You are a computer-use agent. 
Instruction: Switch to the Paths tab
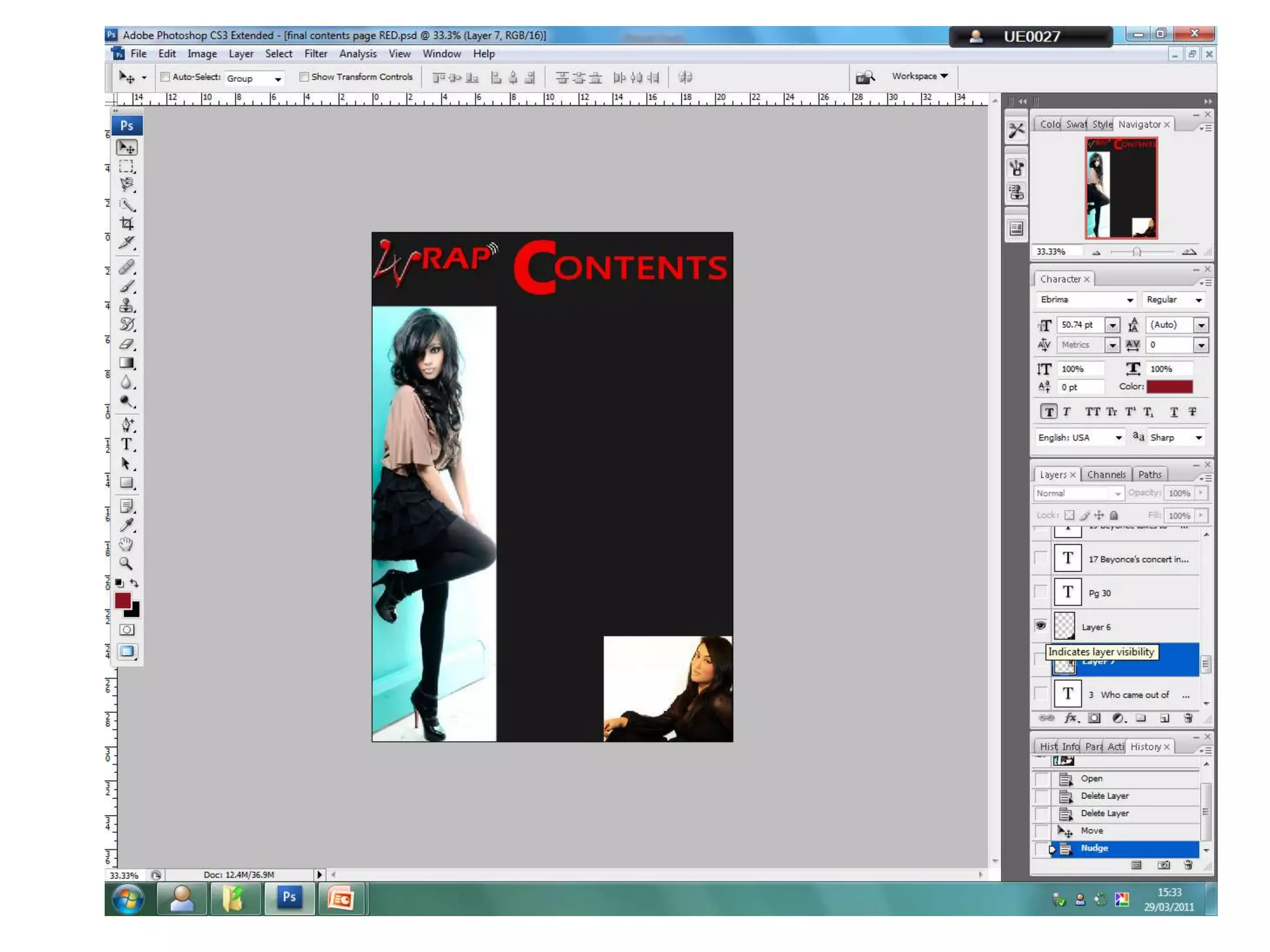(1150, 475)
